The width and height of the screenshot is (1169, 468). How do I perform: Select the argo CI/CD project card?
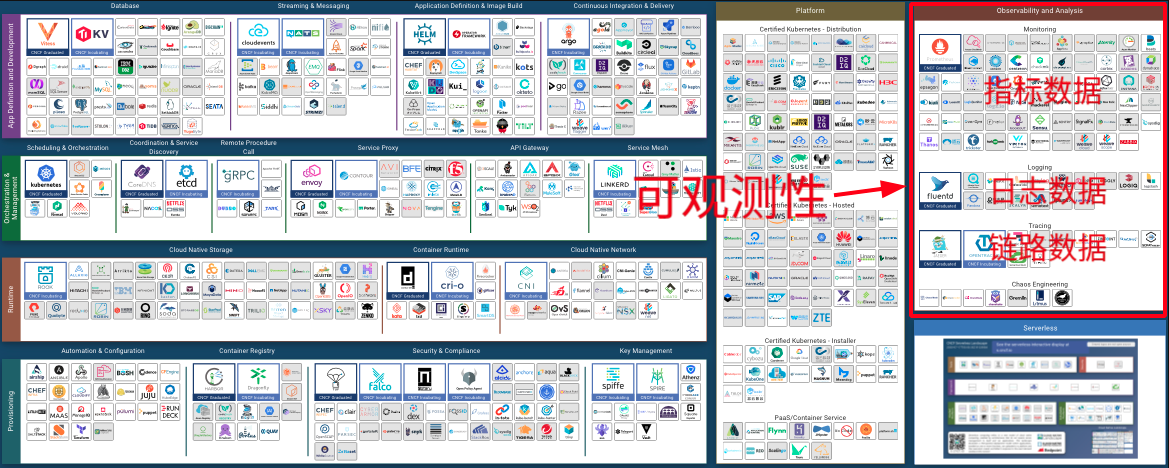(568, 37)
